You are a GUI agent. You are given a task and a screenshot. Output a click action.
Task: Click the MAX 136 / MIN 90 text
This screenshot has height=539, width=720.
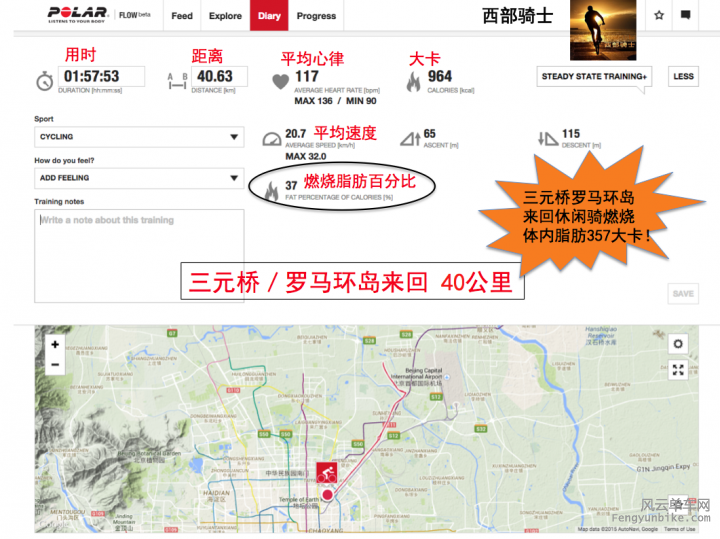click(x=335, y=101)
